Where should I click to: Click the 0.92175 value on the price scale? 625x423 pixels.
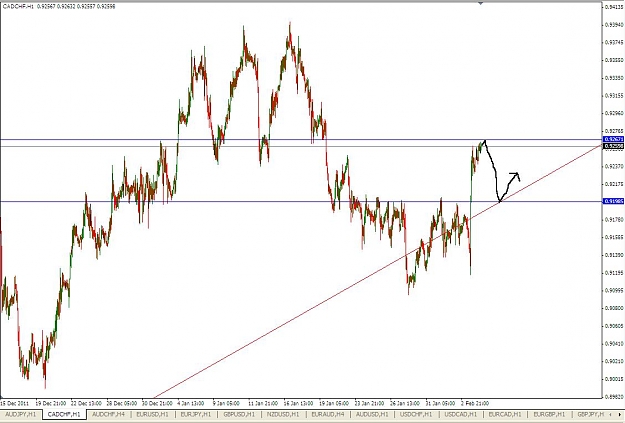[x=614, y=184]
